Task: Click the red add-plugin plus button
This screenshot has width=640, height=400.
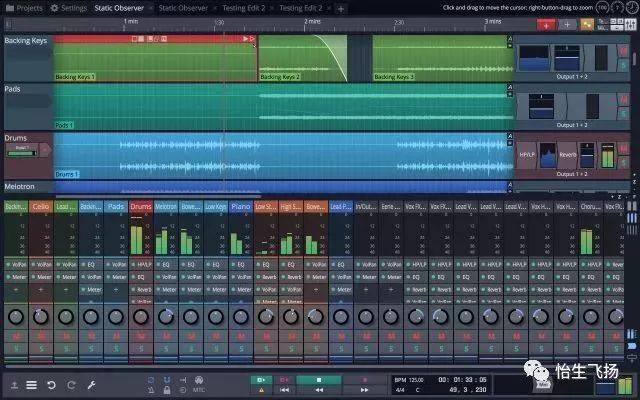Action: coord(546,25)
